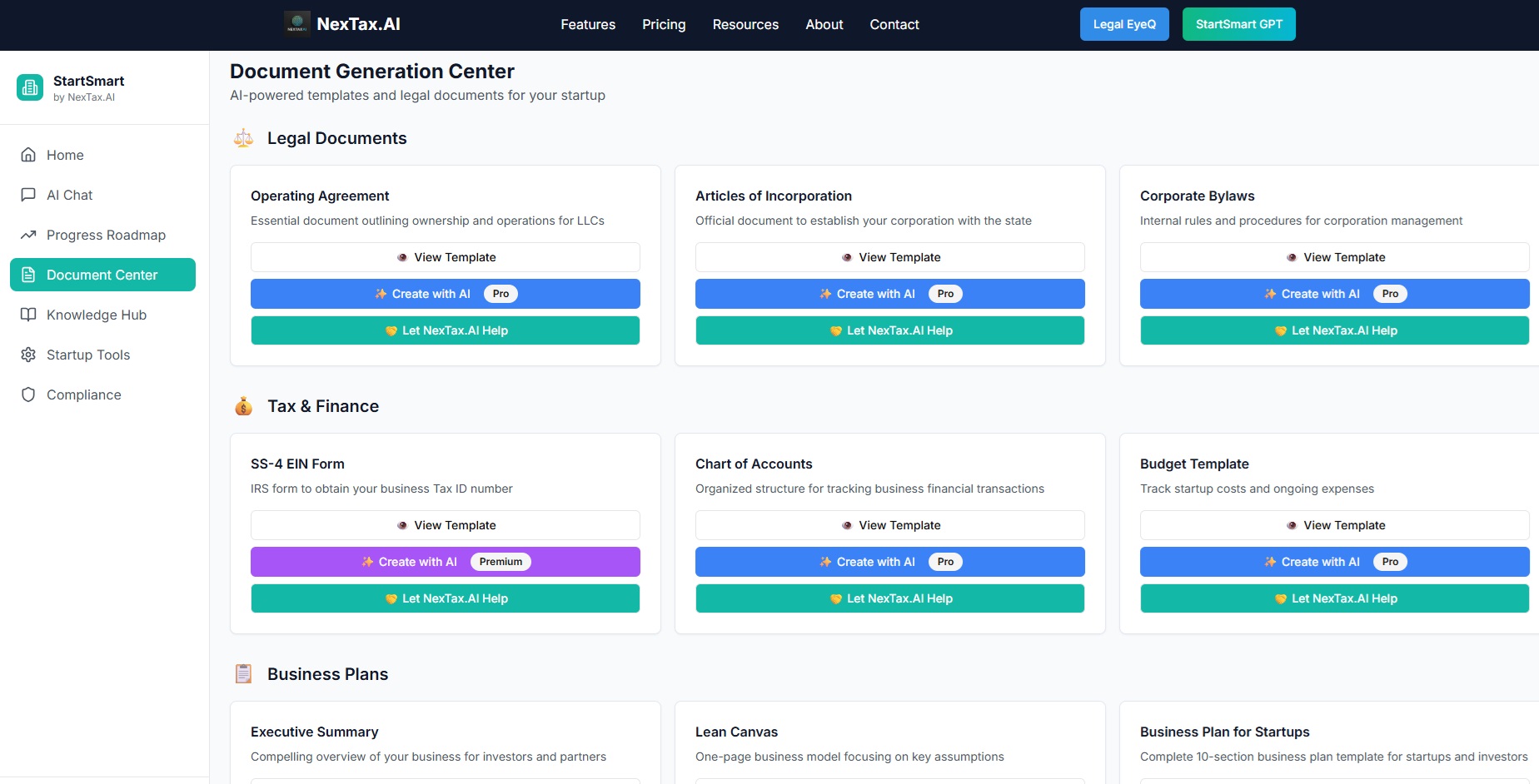Screen dimensions: 1539x784
Task: Select Pricing in the top navigation
Action: (x=663, y=25)
